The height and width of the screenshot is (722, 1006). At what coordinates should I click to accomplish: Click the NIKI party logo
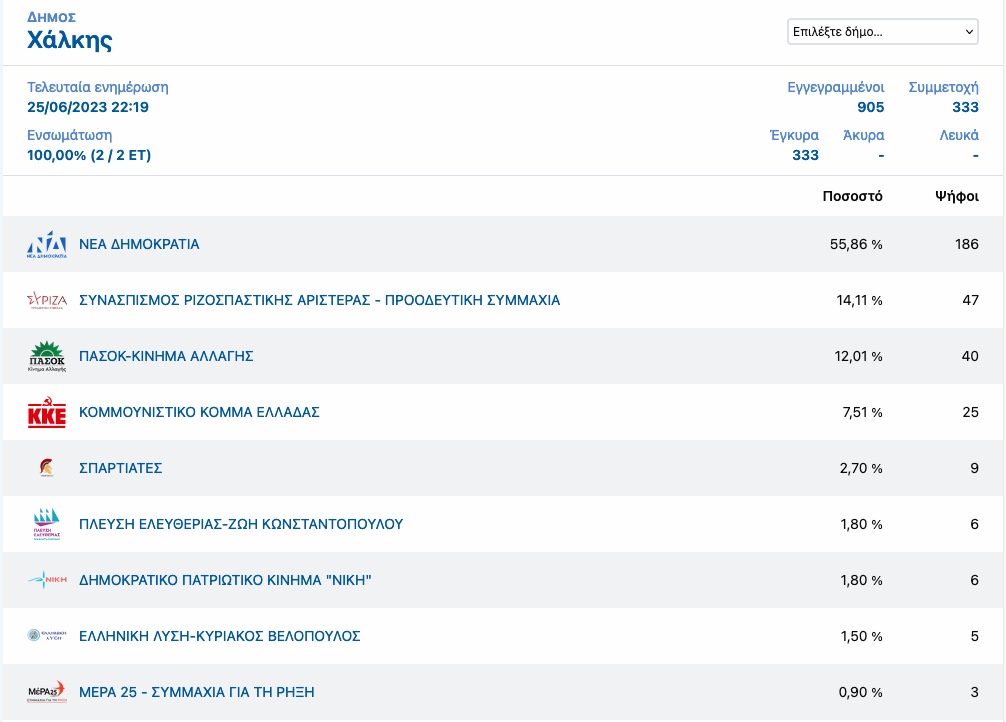(x=47, y=580)
